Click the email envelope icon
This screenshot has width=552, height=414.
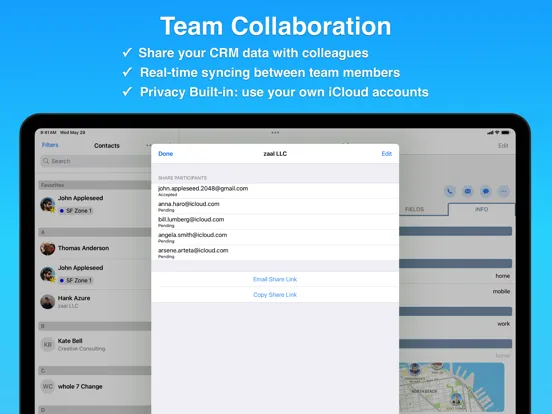(468, 191)
